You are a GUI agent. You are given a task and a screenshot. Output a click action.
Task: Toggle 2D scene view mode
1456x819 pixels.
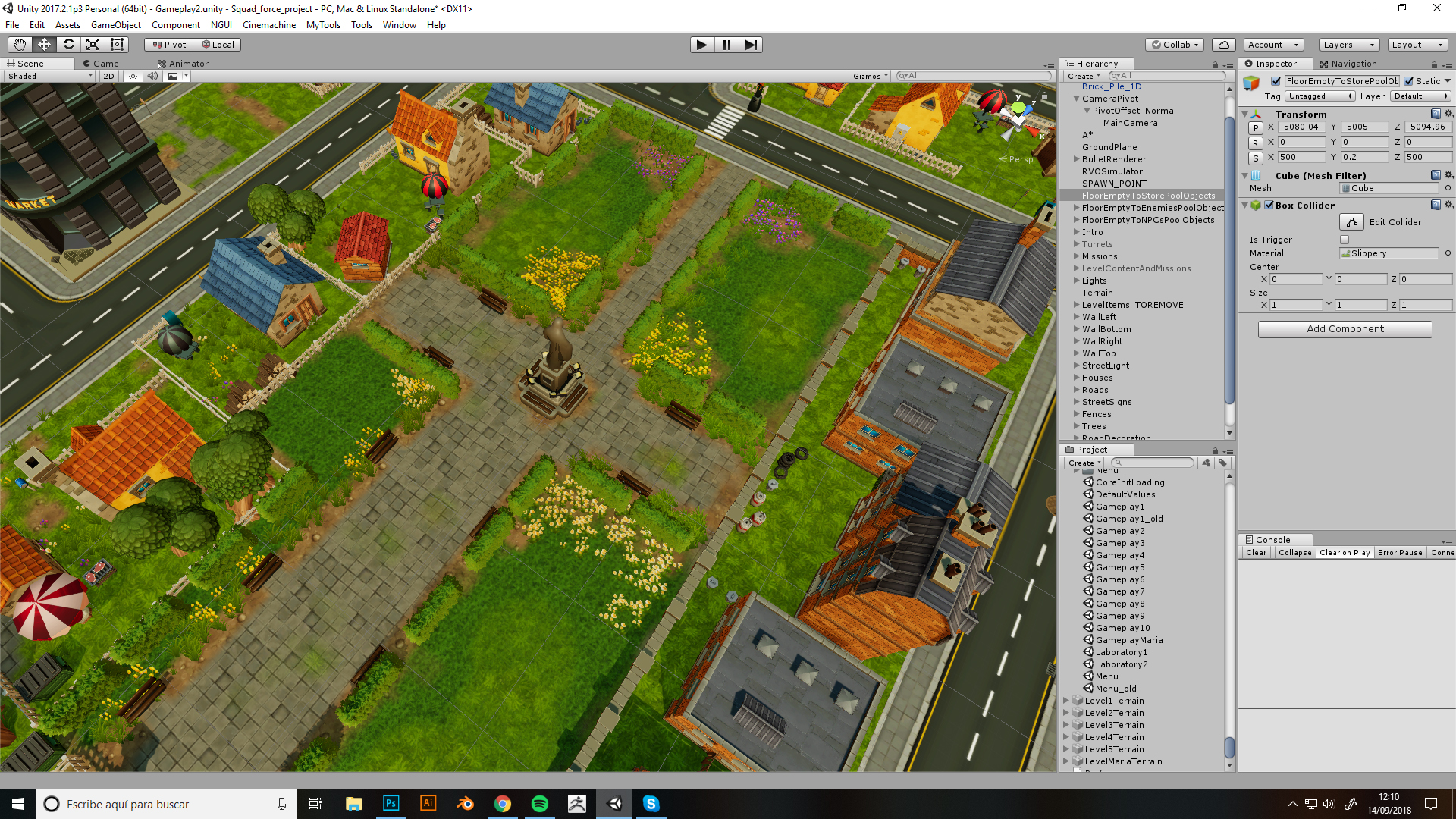click(x=108, y=76)
